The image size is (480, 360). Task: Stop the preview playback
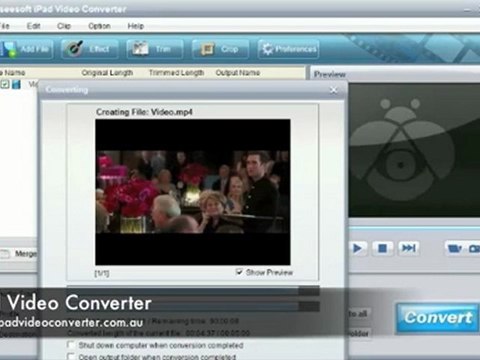click(382, 248)
